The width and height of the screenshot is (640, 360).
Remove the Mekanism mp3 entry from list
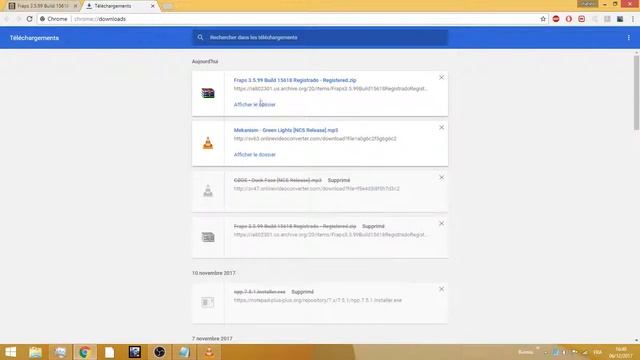[441, 128]
